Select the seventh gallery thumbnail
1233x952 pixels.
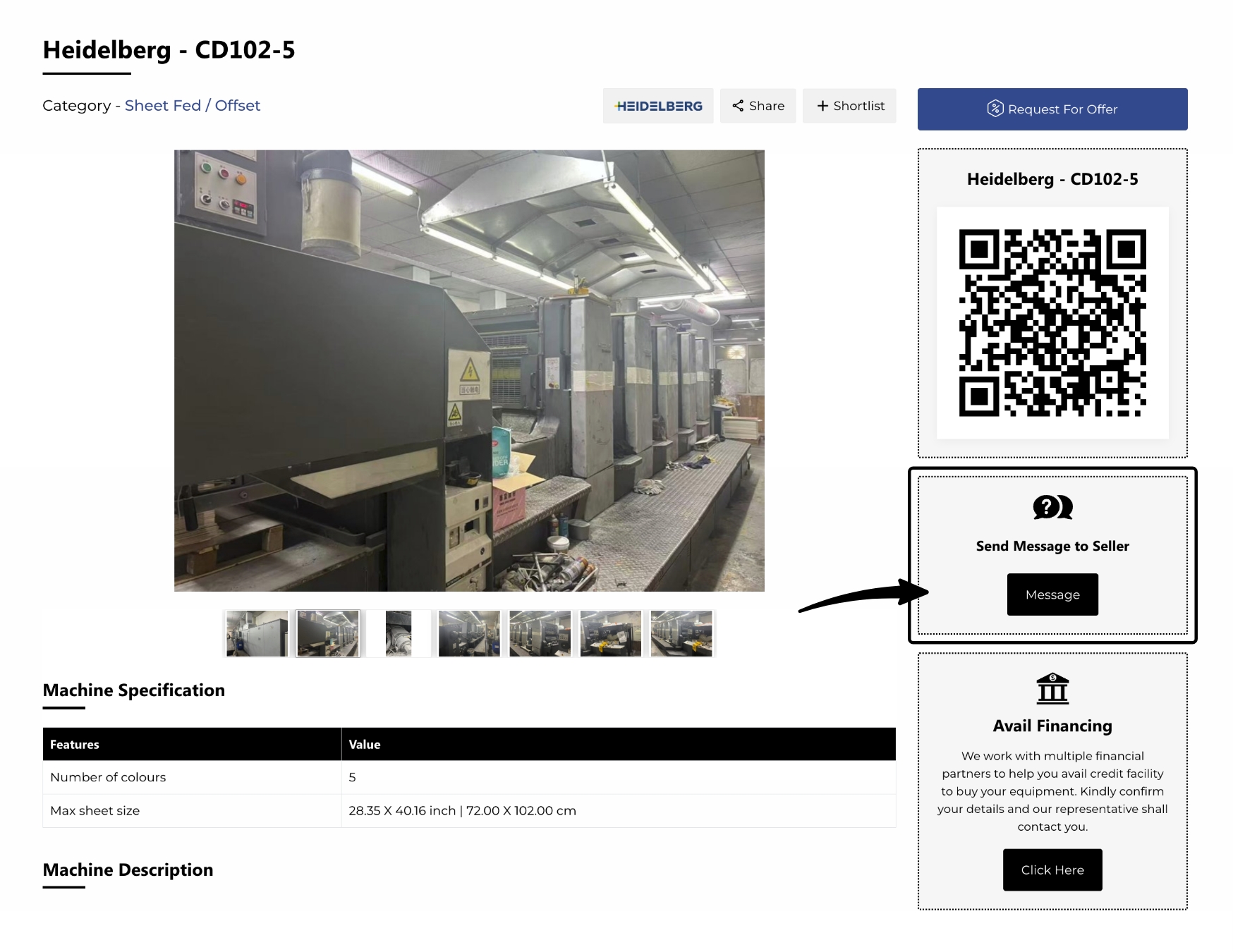point(681,633)
